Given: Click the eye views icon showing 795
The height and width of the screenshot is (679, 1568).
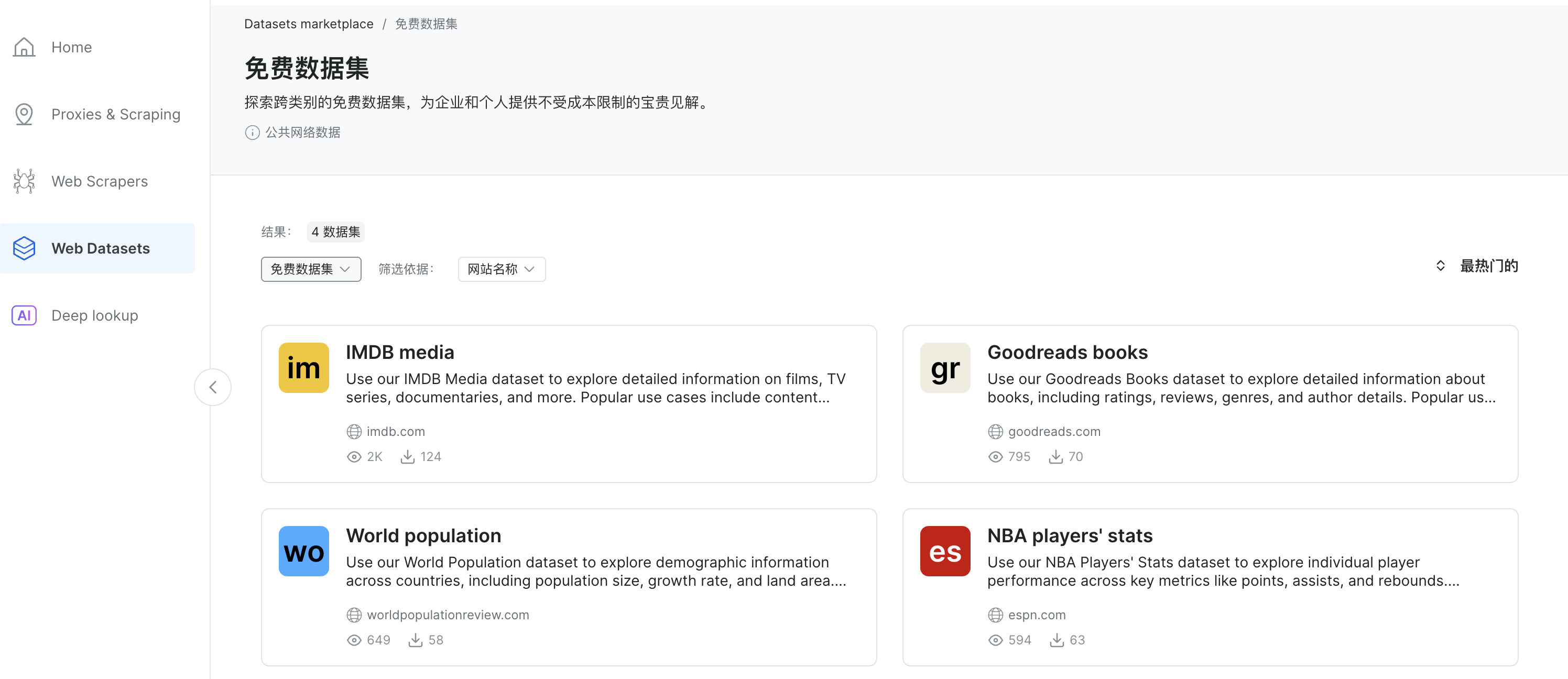Looking at the screenshot, I should 995,457.
